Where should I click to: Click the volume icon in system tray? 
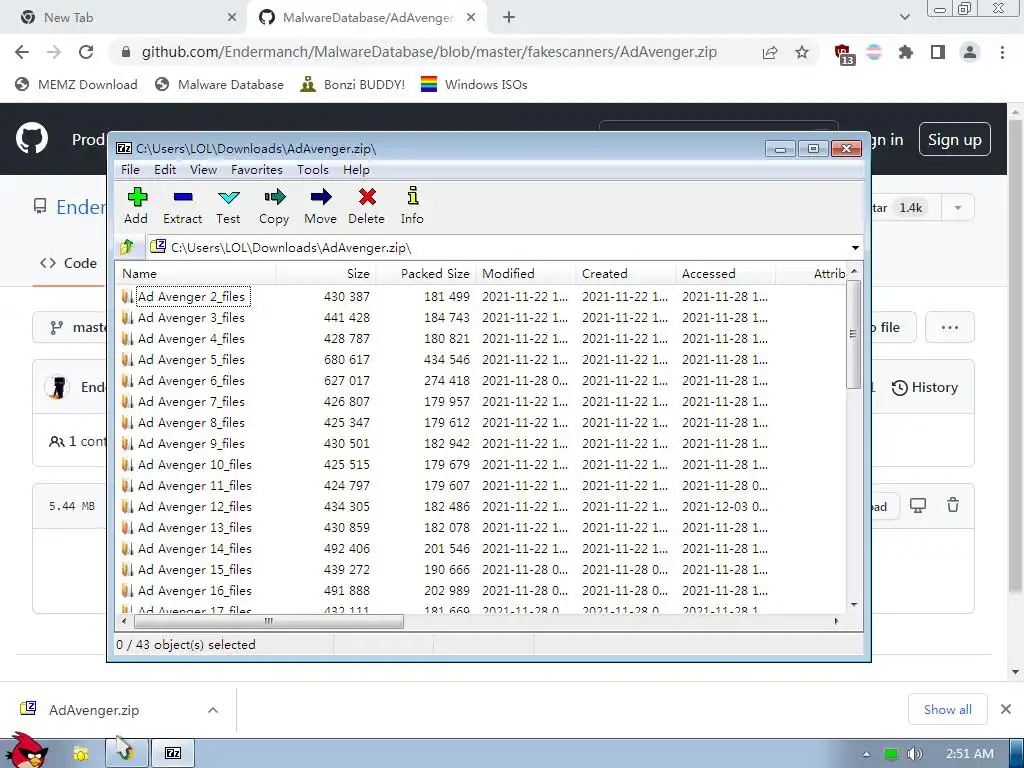pyautogui.click(x=914, y=754)
